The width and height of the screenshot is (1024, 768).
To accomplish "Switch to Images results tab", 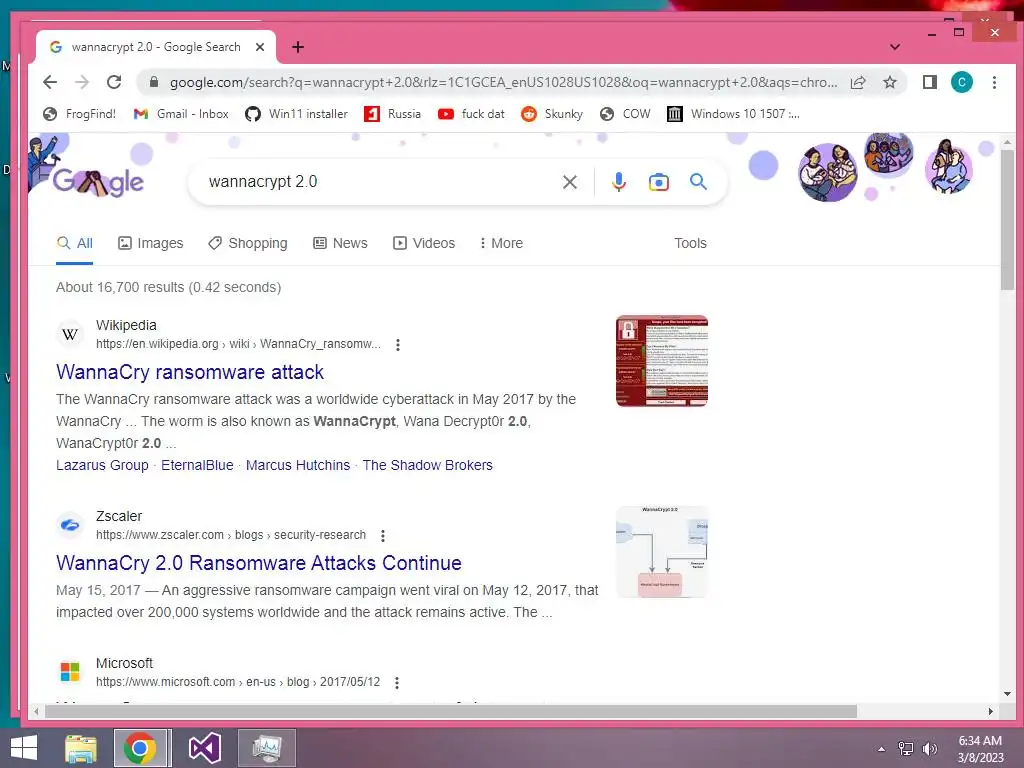I will pyautogui.click(x=151, y=244).
